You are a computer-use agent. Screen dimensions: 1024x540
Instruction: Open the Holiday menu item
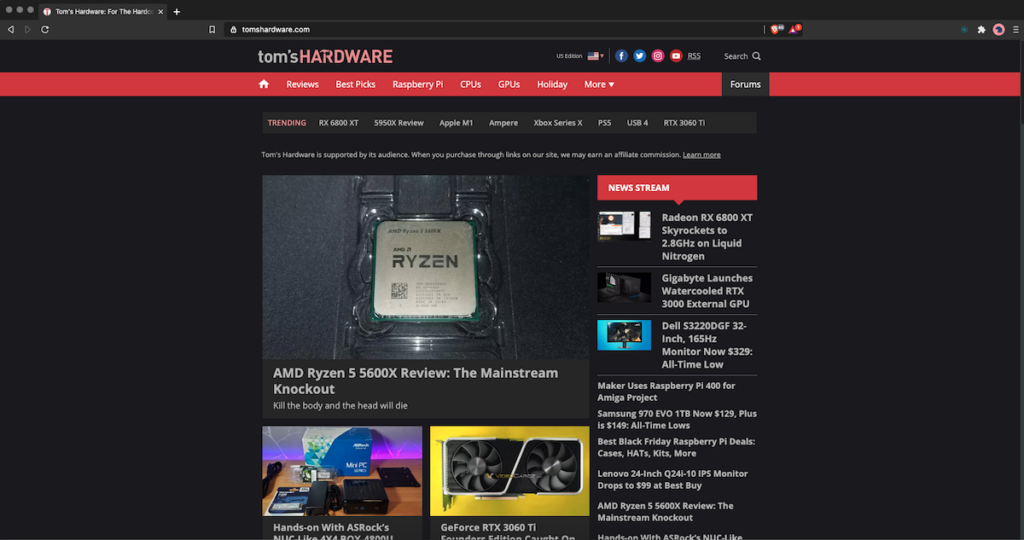(x=552, y=84)
